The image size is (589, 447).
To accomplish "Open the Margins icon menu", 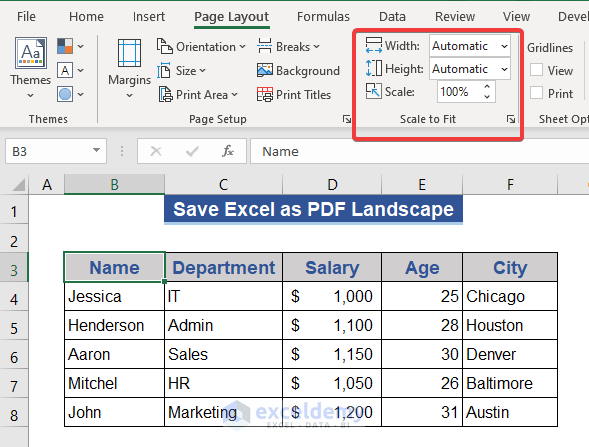I will point(129,53).
